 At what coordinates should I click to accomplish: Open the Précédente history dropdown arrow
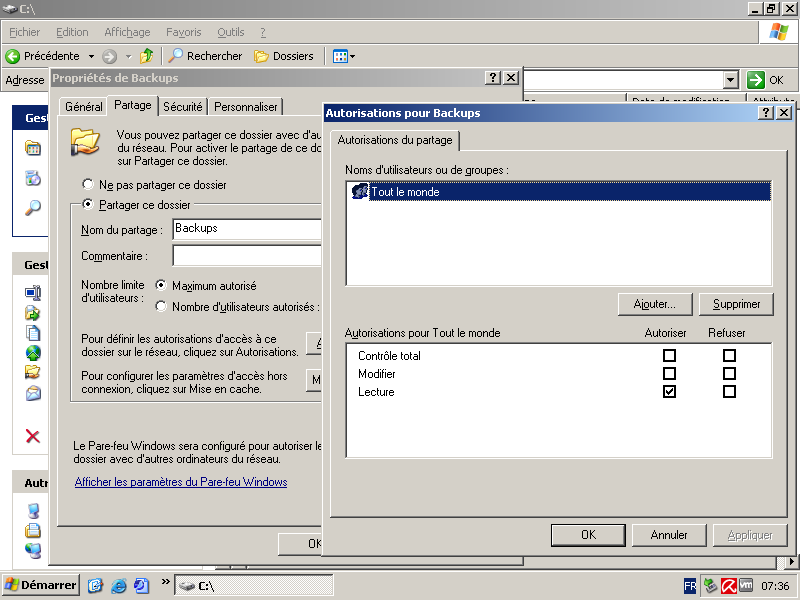[91, 56]
